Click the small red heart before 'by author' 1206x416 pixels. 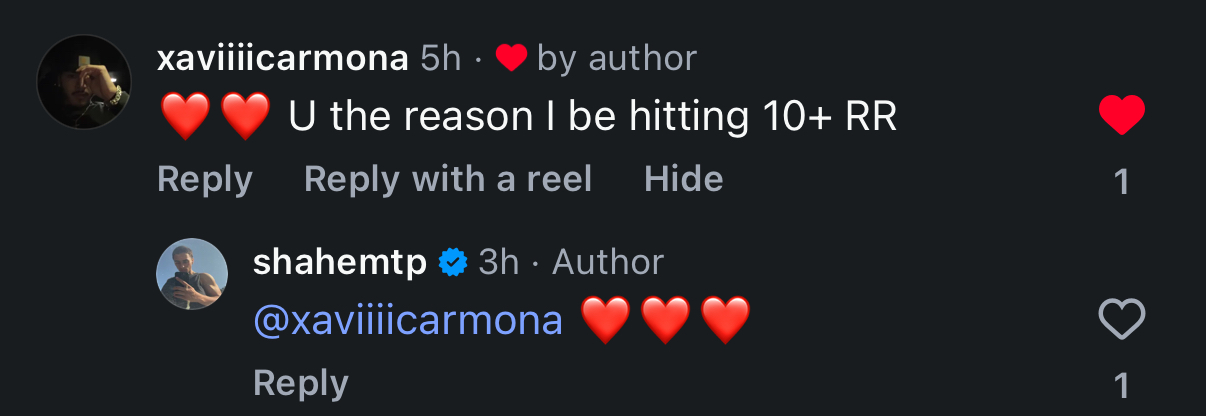511,59
